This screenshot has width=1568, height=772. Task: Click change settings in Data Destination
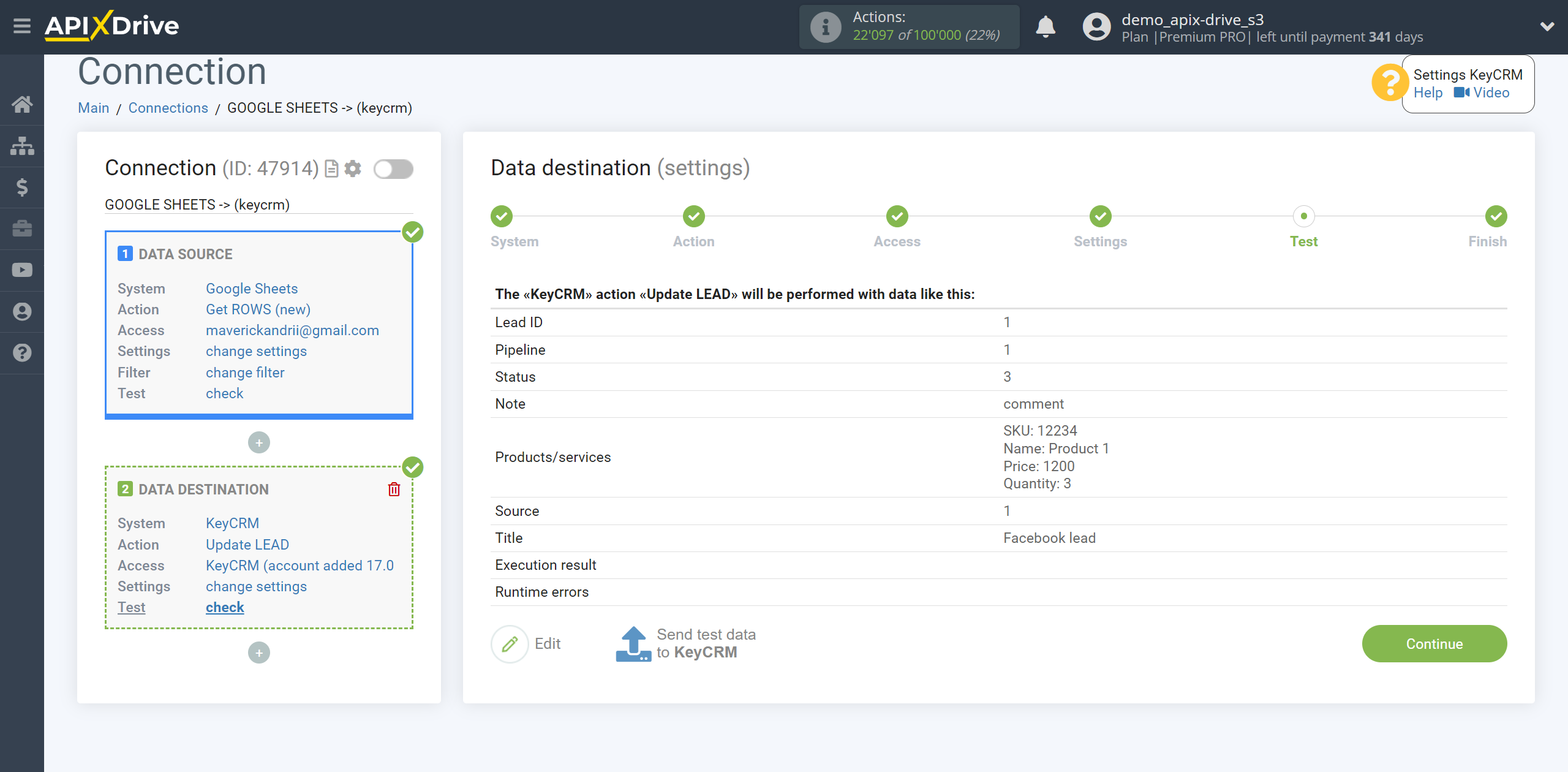click(x=256, y=586)
